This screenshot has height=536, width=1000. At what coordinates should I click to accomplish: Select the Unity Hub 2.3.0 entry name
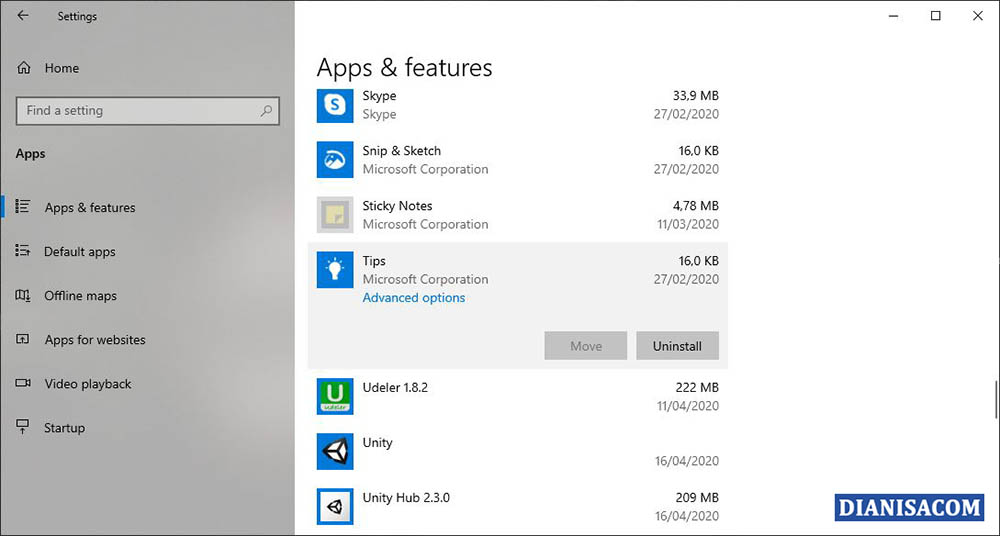(x=406, y=497)
